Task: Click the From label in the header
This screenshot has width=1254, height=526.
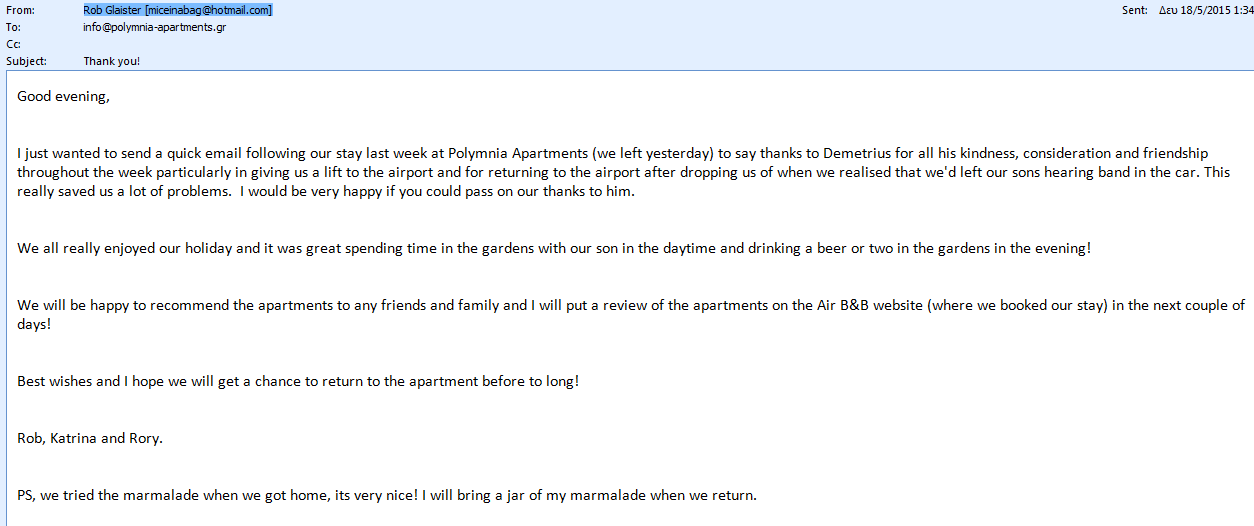Action: pos(19,10)
